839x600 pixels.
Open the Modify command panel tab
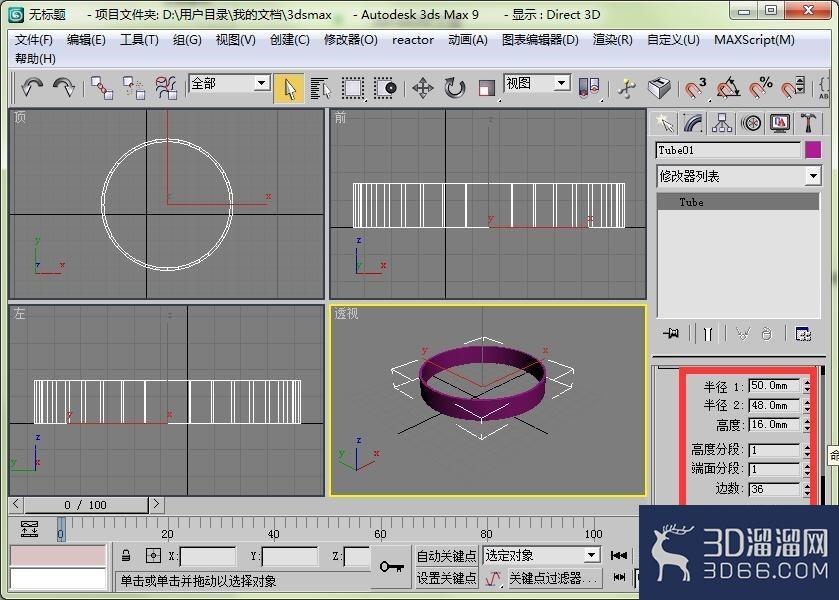click(693, 123)
